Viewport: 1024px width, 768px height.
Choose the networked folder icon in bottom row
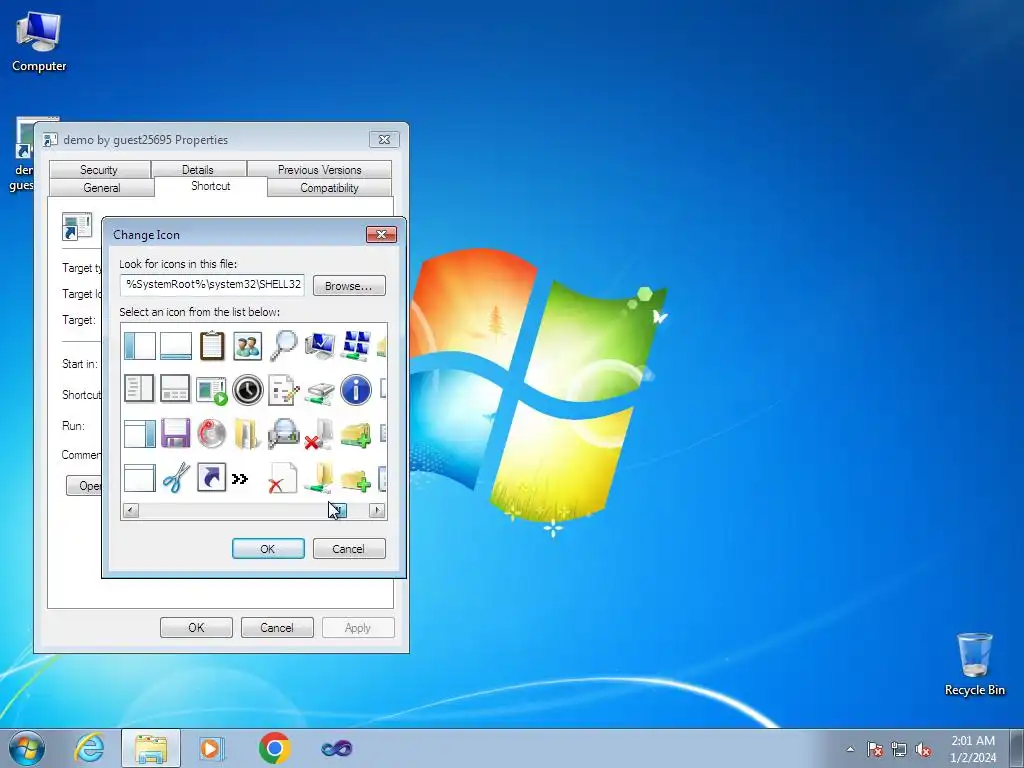coord(320,478)
